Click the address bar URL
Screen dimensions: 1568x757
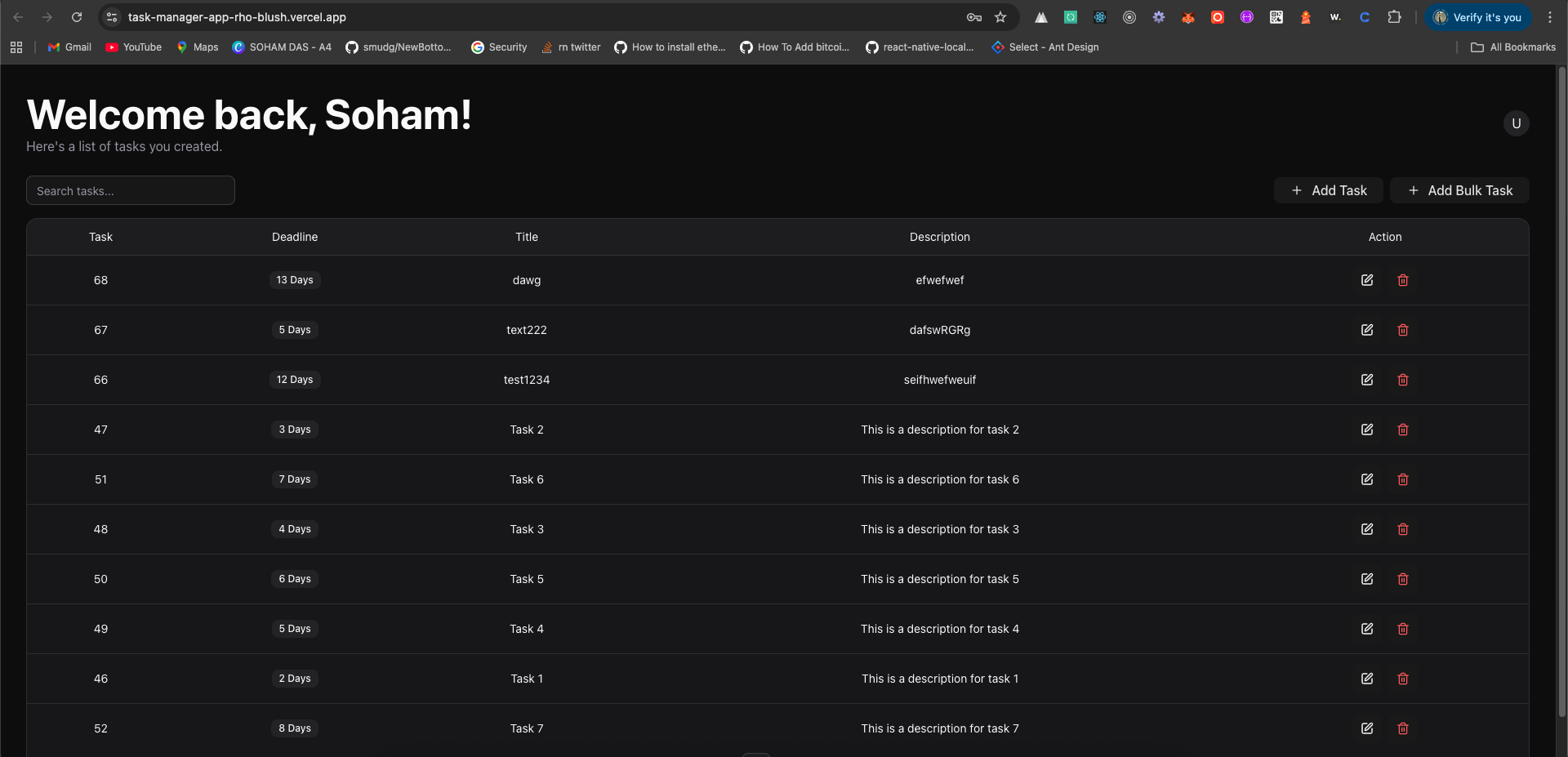[x=237, y=17]
